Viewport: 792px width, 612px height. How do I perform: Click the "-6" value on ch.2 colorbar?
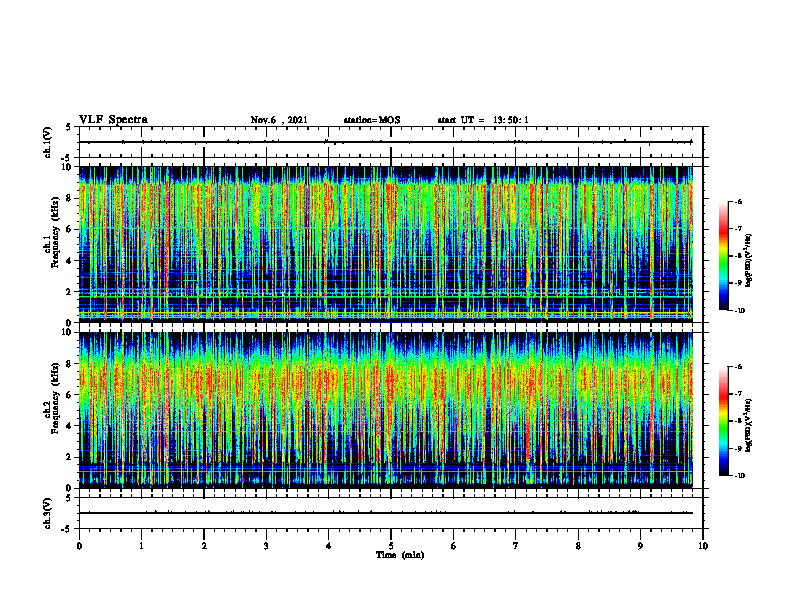point(739,367)
